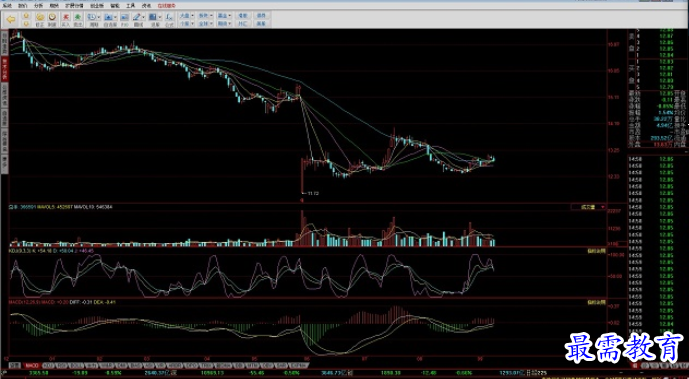The height and width of the screenshot is (379, 689).
Task: Open the 扩展行情 menu
Action: pos(74,6)
